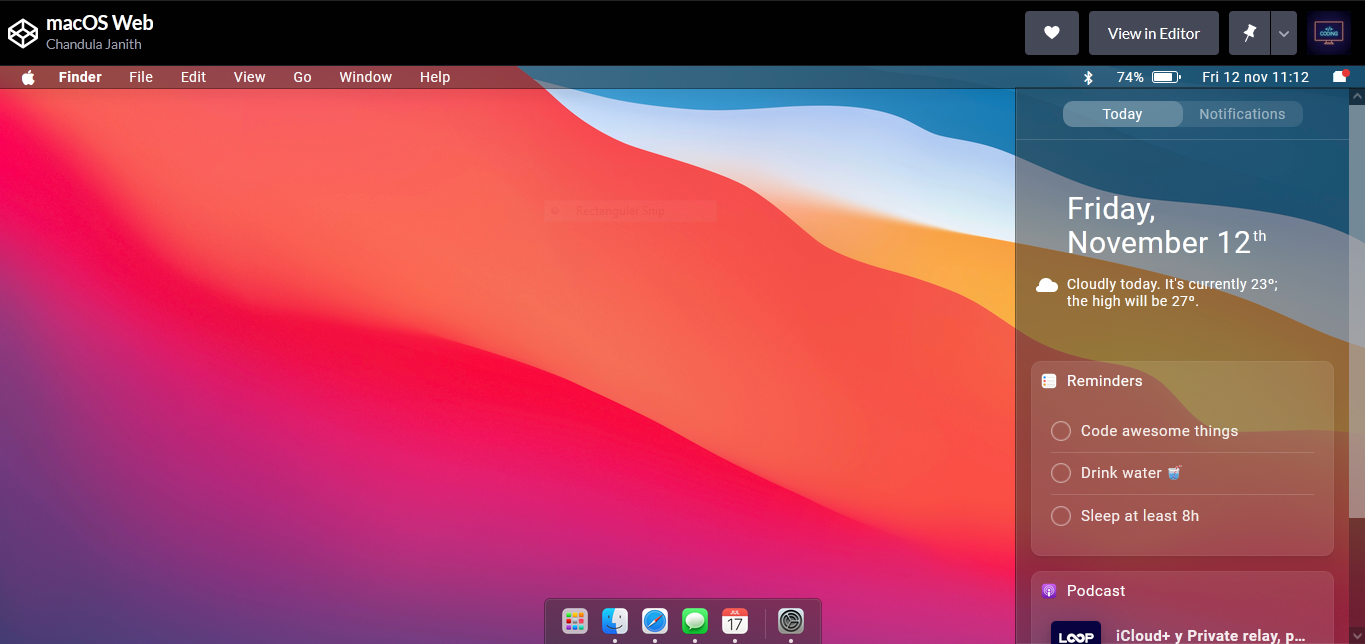Image resolution: width=1365 pixels, height=644 pixels.
Task: Open Messages from the dock
Action: [x=695, y=621]
